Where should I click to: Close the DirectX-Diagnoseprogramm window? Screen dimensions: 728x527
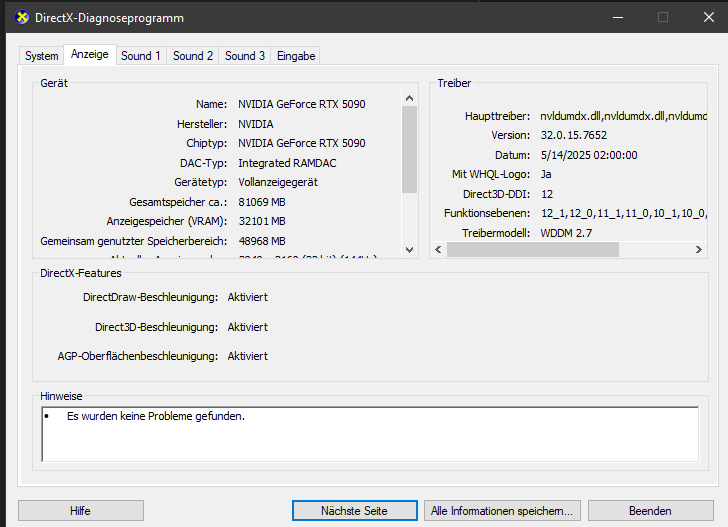click(x=708, y=18)
